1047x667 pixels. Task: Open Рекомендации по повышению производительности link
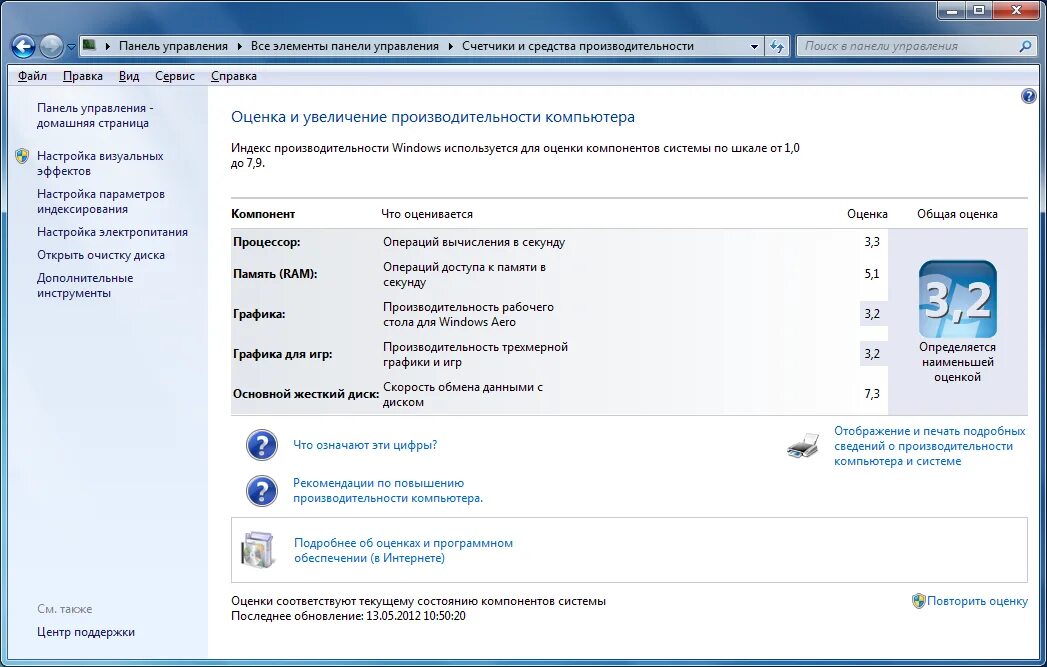388,491
